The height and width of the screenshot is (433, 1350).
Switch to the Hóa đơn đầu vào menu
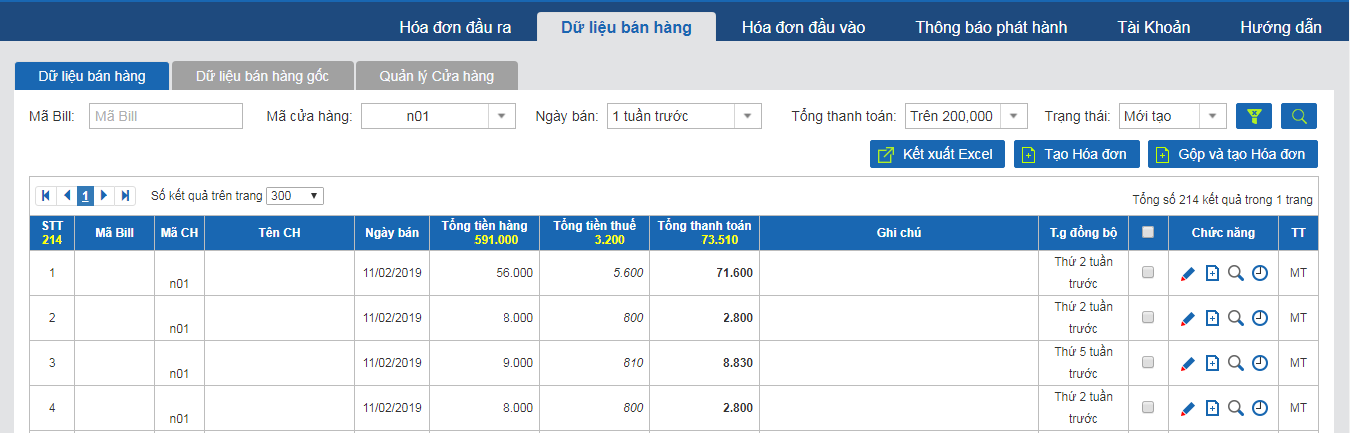(x=803, y=27)
